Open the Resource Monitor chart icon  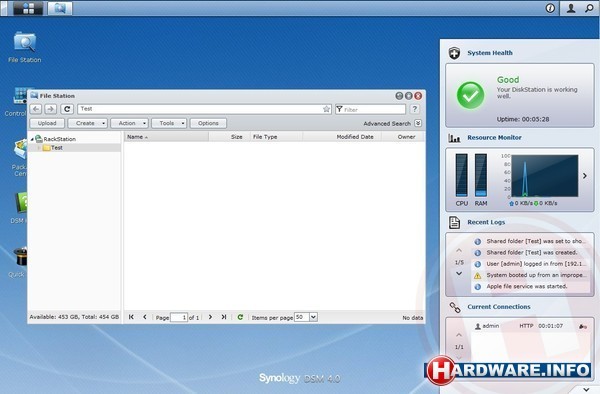tap(454, 138)
